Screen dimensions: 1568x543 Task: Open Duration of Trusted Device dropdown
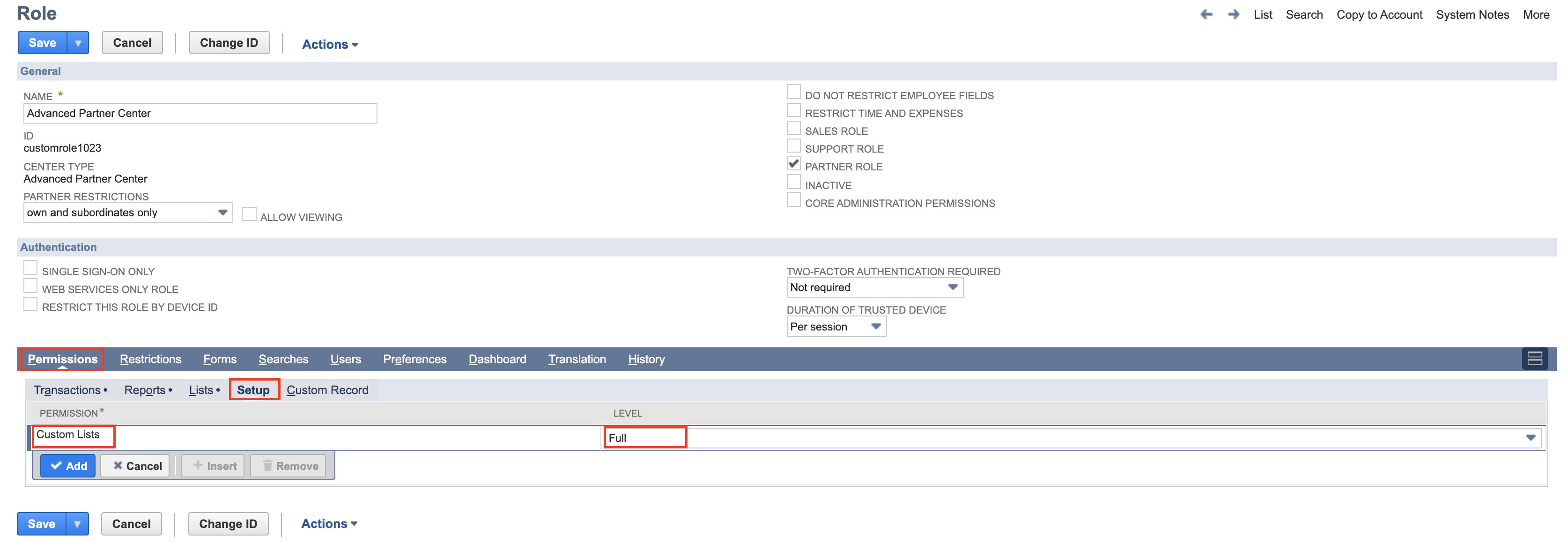pyautogui.click(x=876, y=327)
